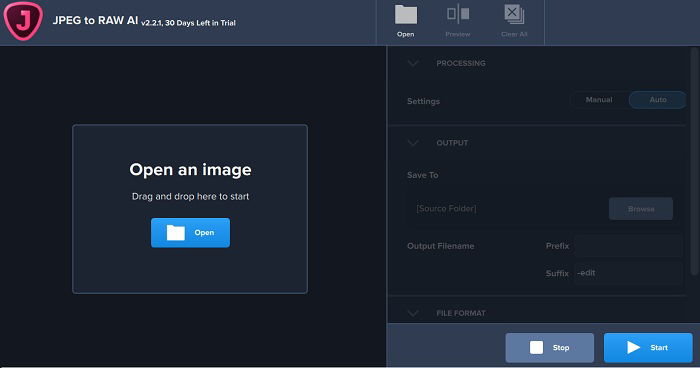Click 'Drag and drop here to start' text
The width and height of the screenshot is (700, 368).
(190, 197)
